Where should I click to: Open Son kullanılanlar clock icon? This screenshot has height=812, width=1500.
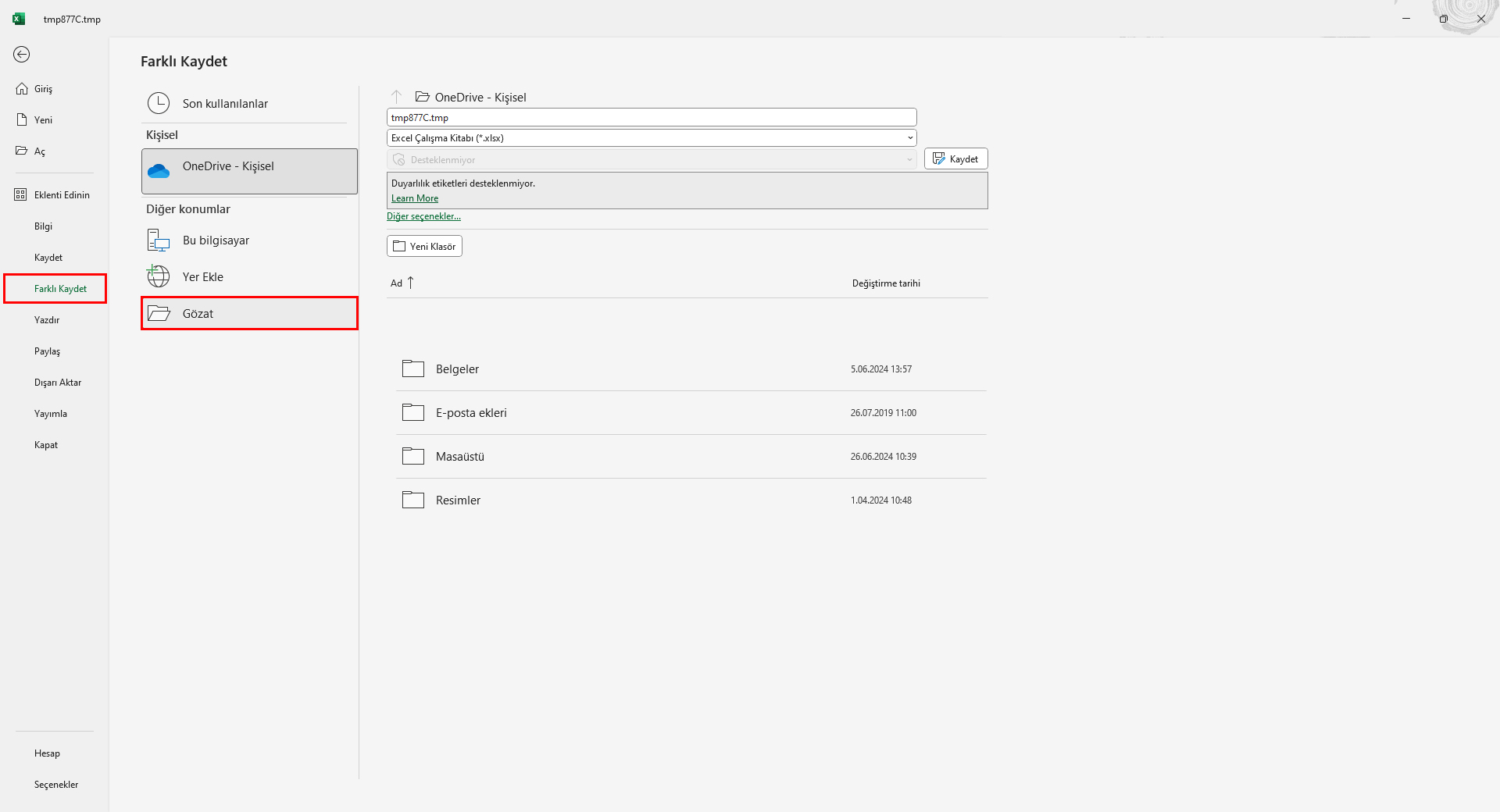point(159,103)
